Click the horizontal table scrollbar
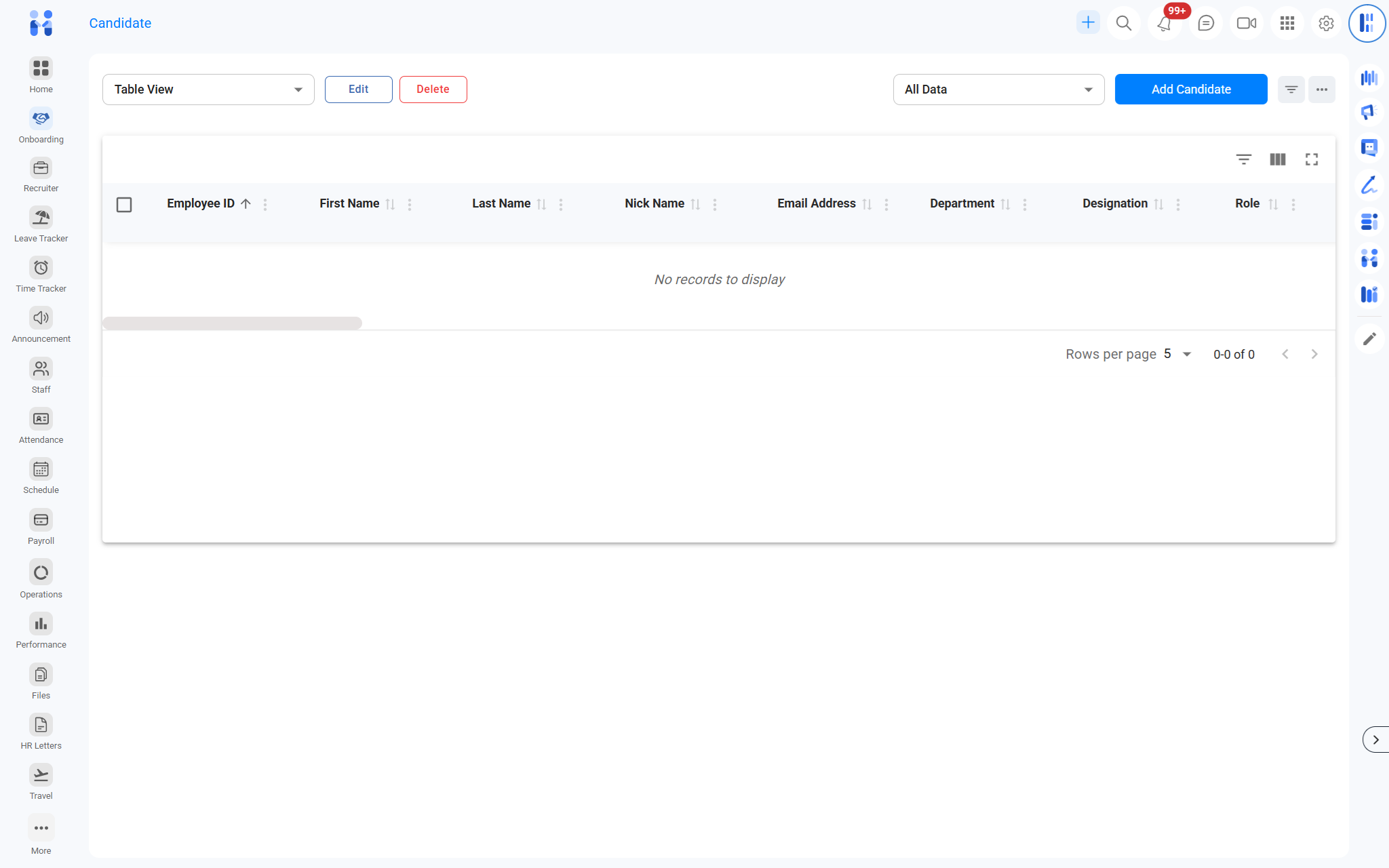Image resolution: width=1389 pixels, height=868 pixels. pyautogui.click(x=232, y=323)
